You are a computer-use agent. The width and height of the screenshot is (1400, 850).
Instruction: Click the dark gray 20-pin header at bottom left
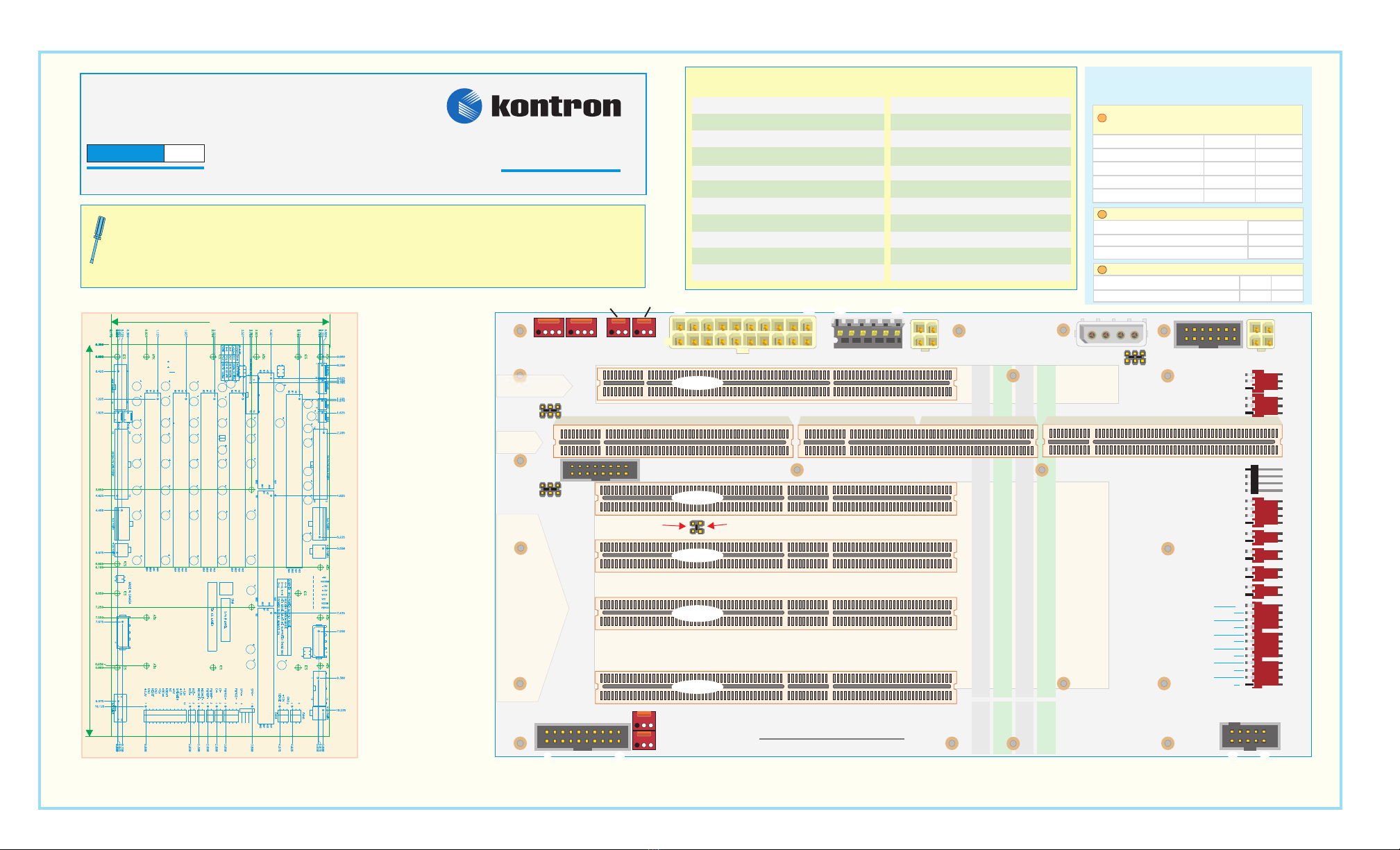coord(582,737)
